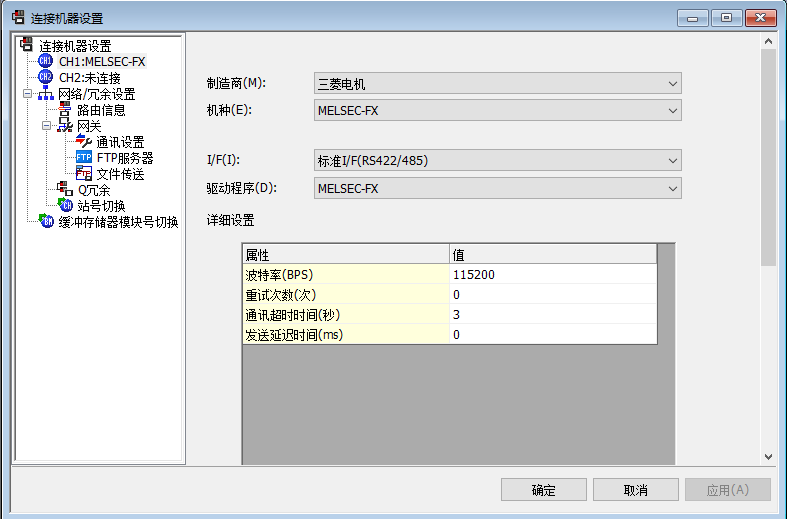The image size is (787, 519).
Task: Click the 文件传送 file transfer icon
Action: point(84,174)
